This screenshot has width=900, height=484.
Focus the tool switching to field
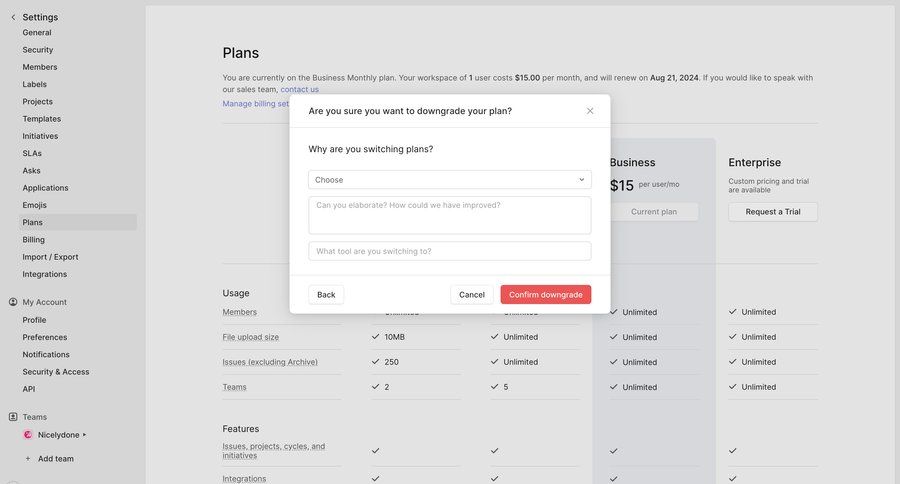(x=449, y=251)
